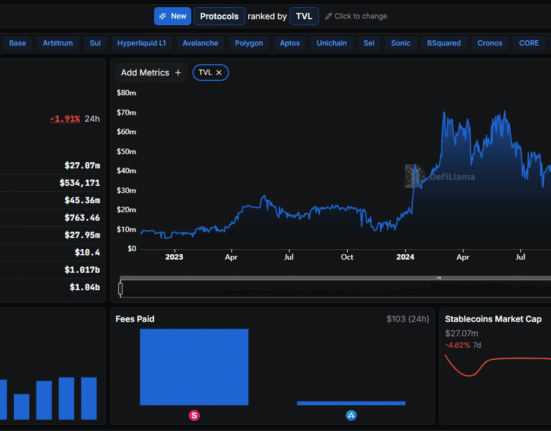This screenshot has height=431, width=551.
Task: Click the New button with sparkle icon
Action: tap(172, 16)
